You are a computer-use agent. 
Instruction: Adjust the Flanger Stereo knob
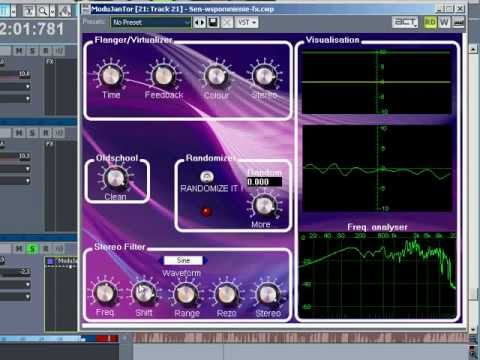click(264, 75)
